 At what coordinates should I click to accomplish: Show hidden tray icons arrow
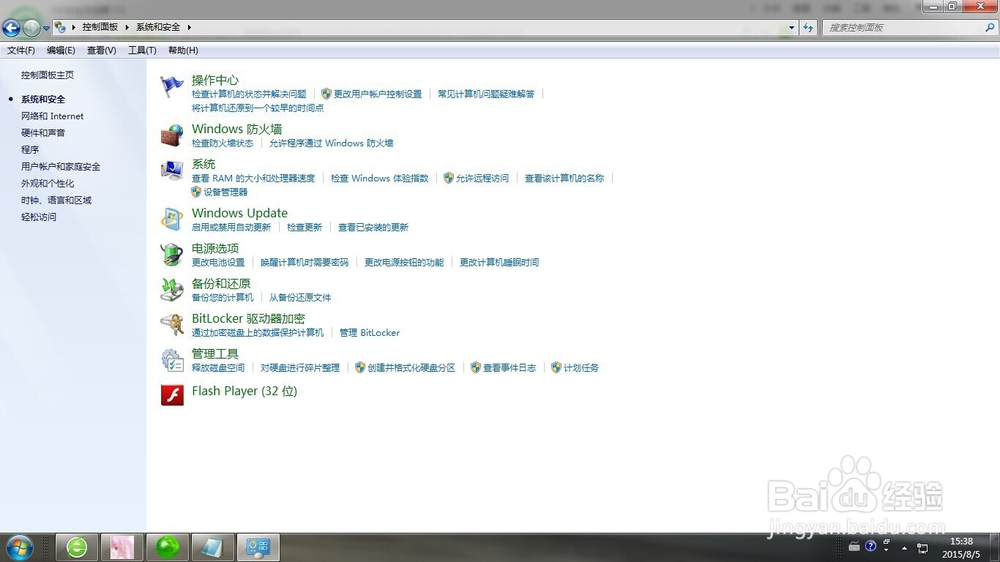coord(904,547)
